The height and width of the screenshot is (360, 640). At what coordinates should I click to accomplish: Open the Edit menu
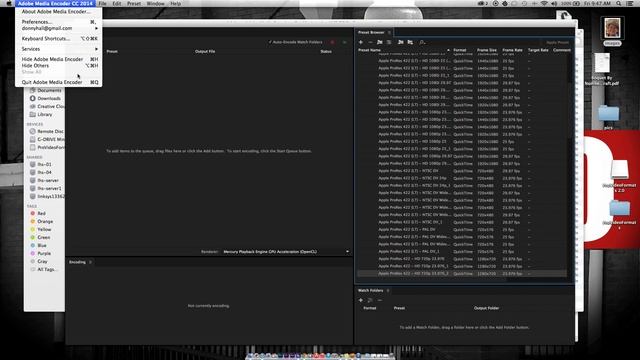(117, 3)
